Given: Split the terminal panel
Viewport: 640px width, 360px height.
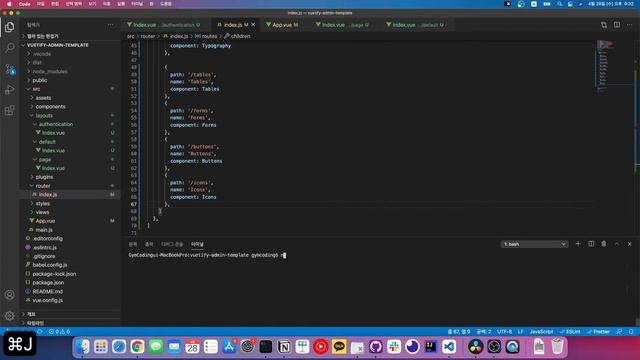Looking at the screenshot, I should click(591, 244).
